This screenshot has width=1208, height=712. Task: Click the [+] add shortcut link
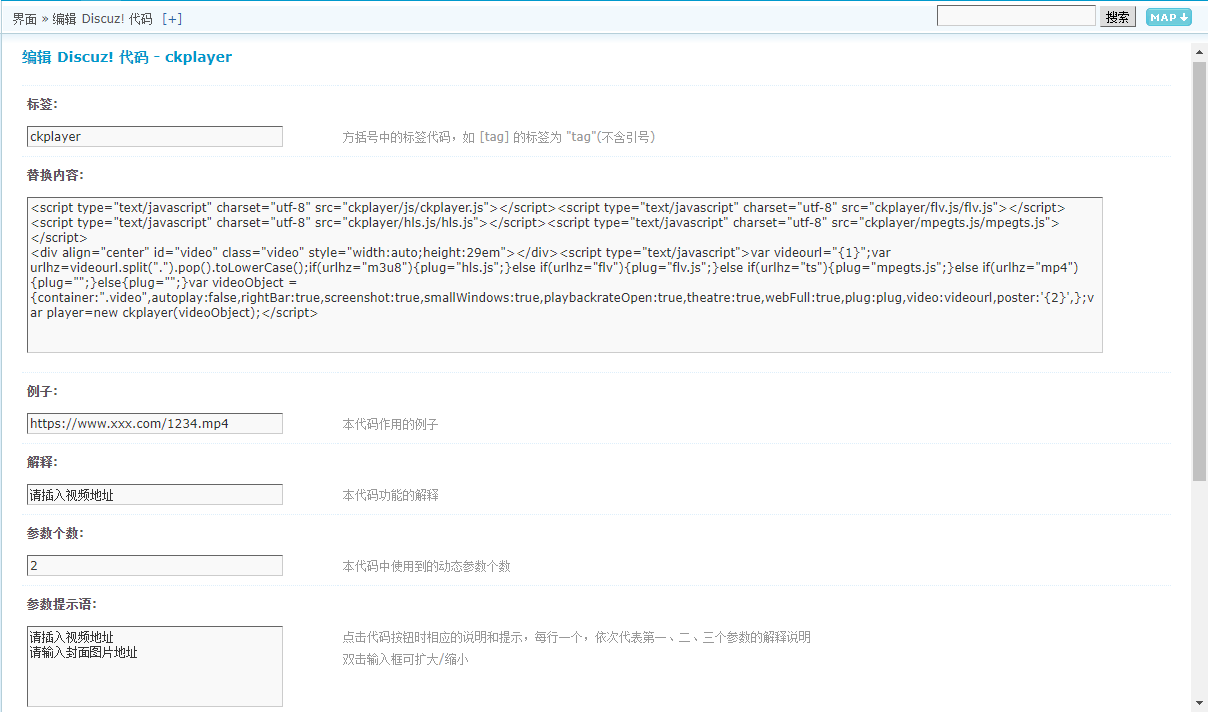pos(172,19)
